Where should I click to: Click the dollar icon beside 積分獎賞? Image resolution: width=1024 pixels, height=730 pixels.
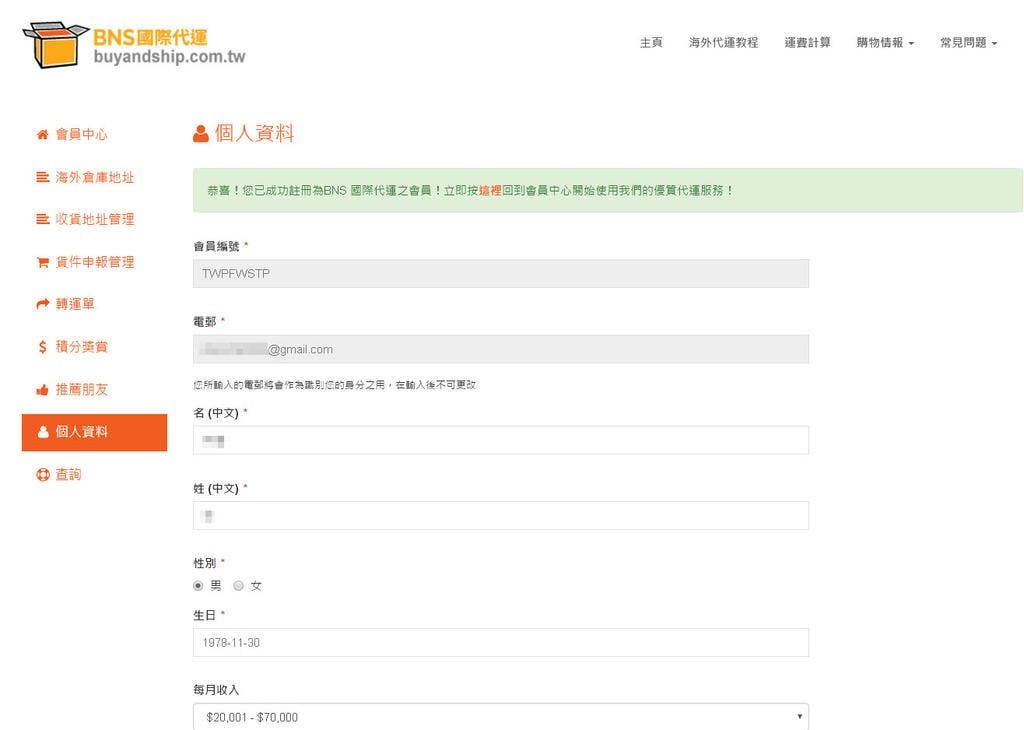(42, 347)
